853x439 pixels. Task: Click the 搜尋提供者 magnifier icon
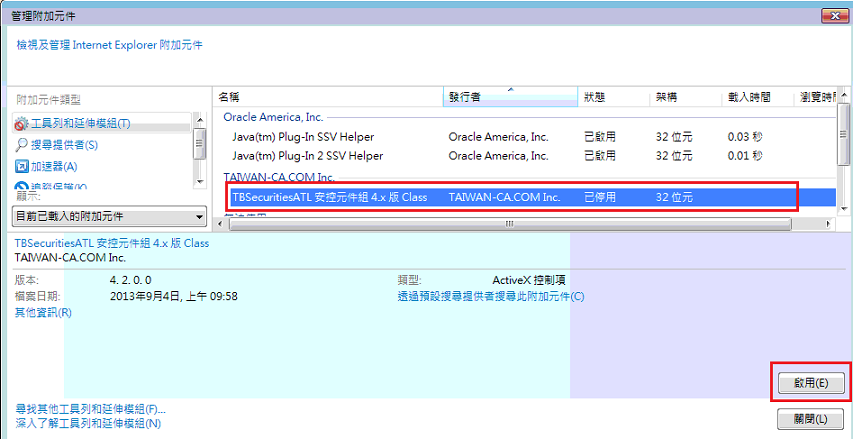coord(22,145)
